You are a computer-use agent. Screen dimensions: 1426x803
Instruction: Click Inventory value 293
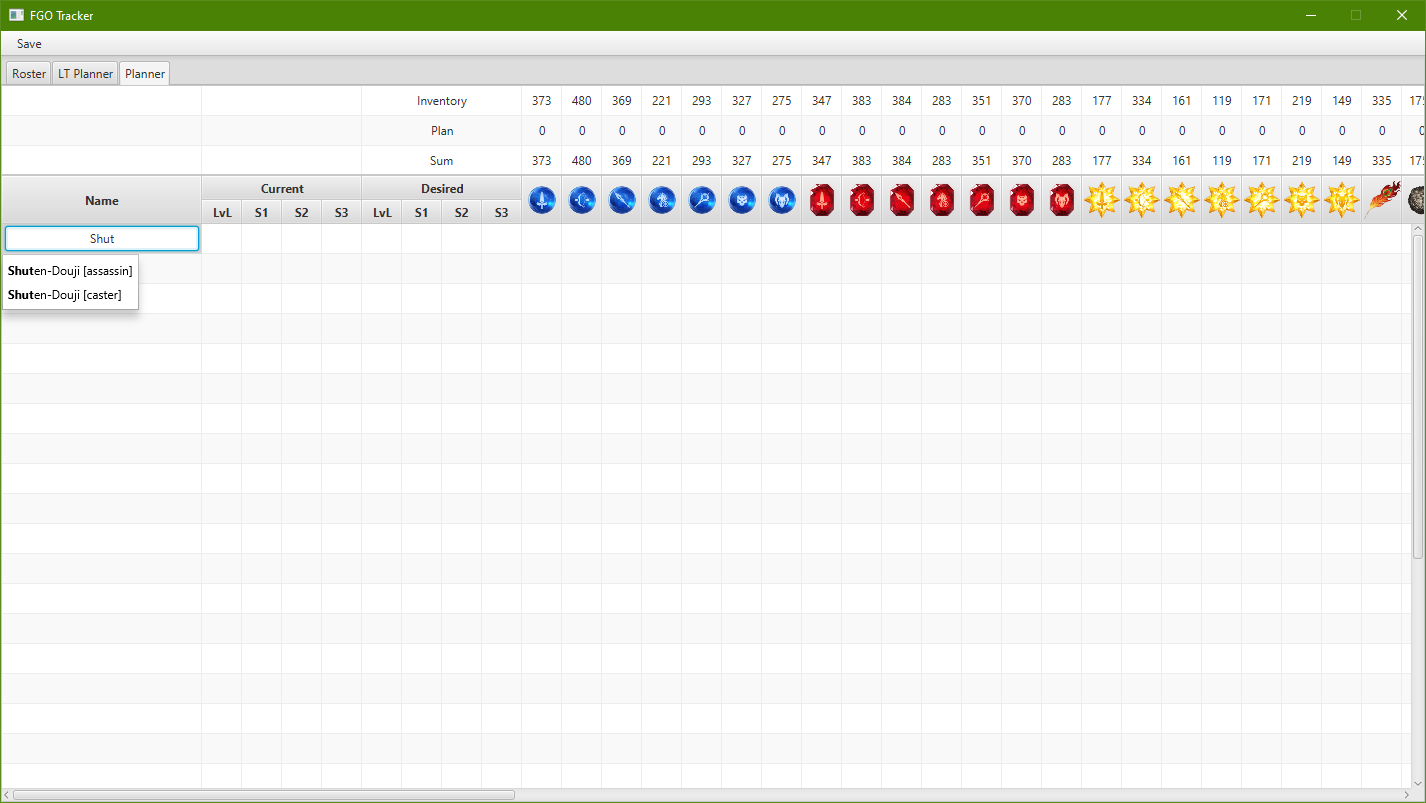coord(702,101)
